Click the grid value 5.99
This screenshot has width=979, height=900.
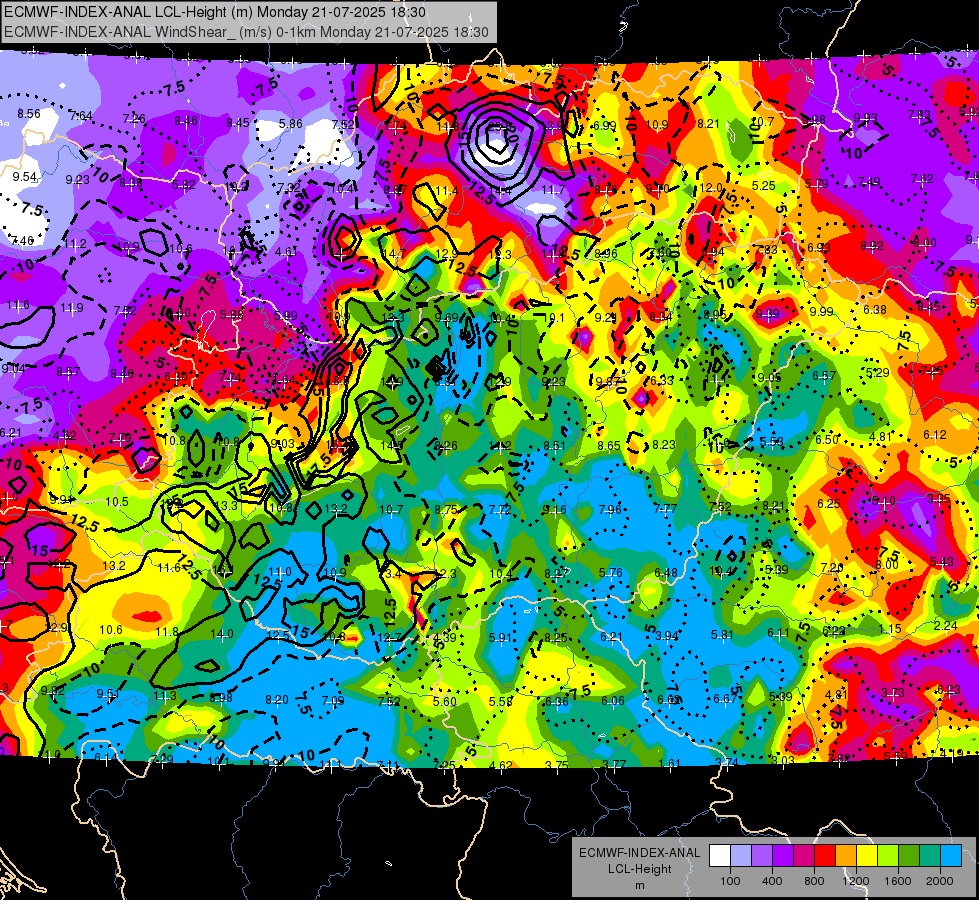(286, 316)
